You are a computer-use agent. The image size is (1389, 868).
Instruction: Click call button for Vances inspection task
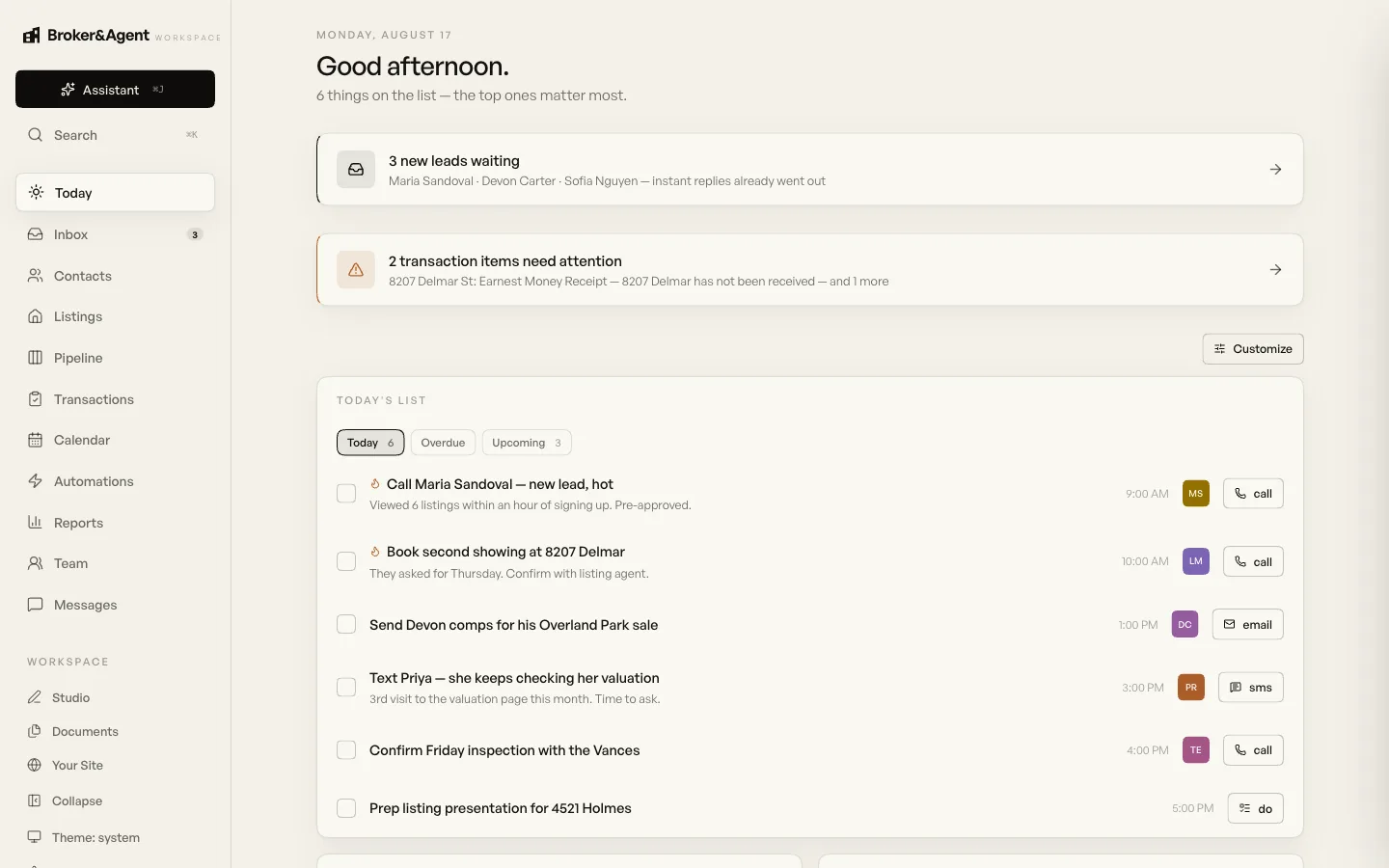1253,750
